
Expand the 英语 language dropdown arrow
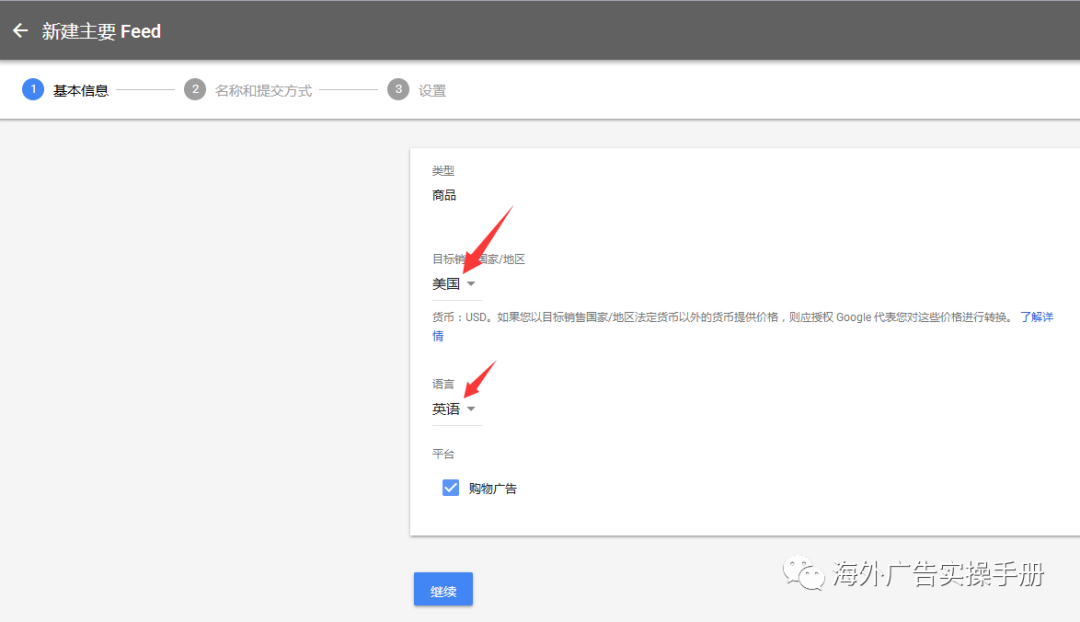pyautogui.click(x=471, y=409)
